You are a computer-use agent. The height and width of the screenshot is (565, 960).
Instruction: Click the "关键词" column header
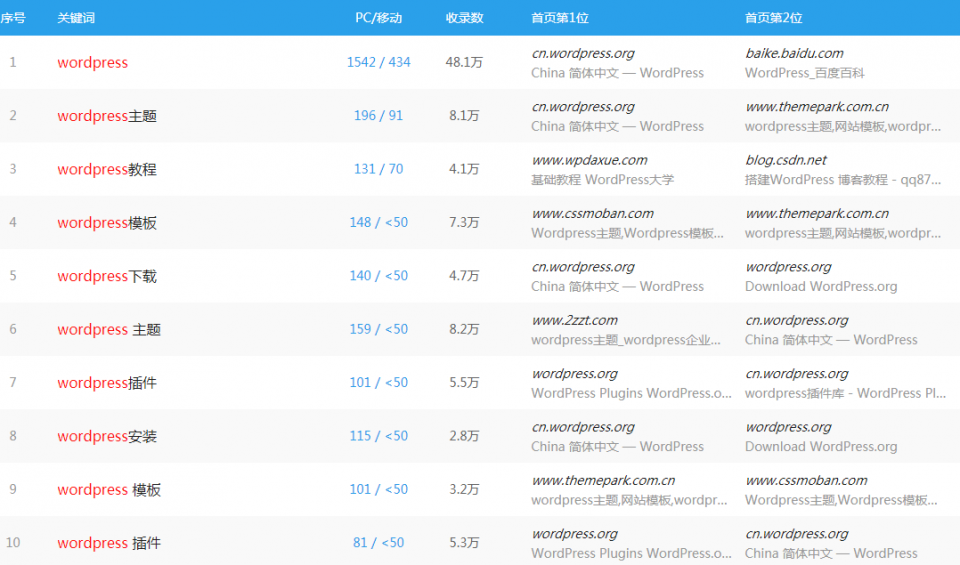pyautogui.click(x=76, y=18)
